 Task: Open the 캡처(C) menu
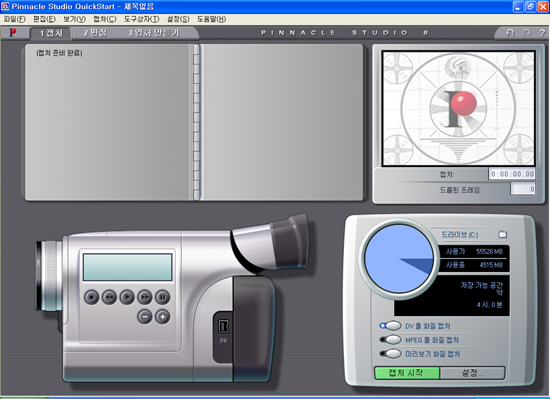click(105, 19)
